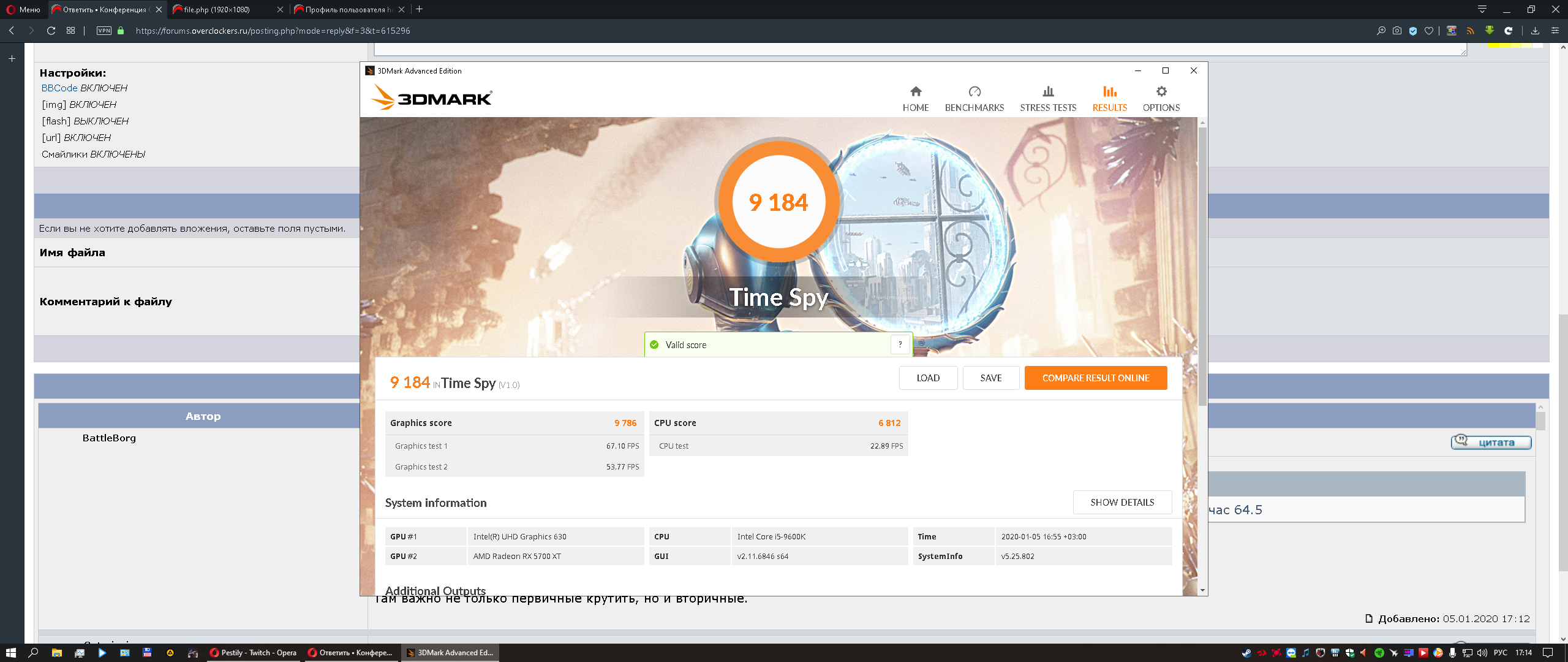Screen dimensions: 1568x662
Task: Open the 3DMark Results tab
Action: [1109, 99]
